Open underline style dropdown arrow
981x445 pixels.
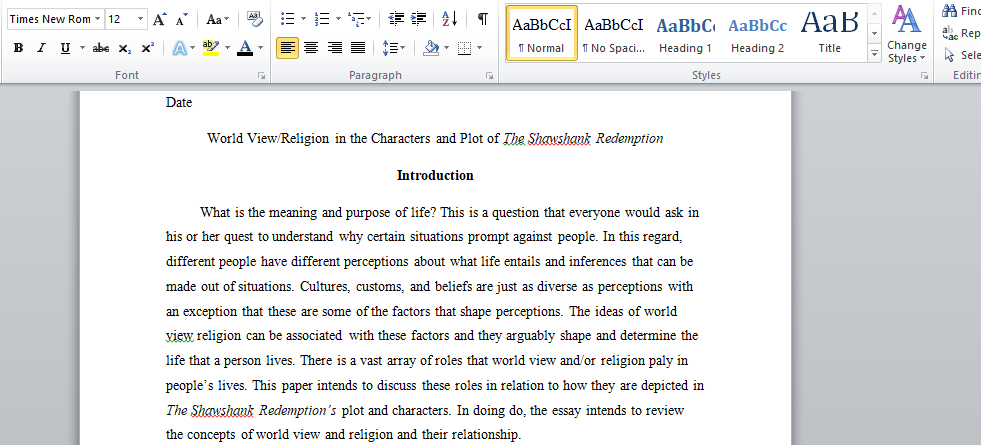point(82,48)
